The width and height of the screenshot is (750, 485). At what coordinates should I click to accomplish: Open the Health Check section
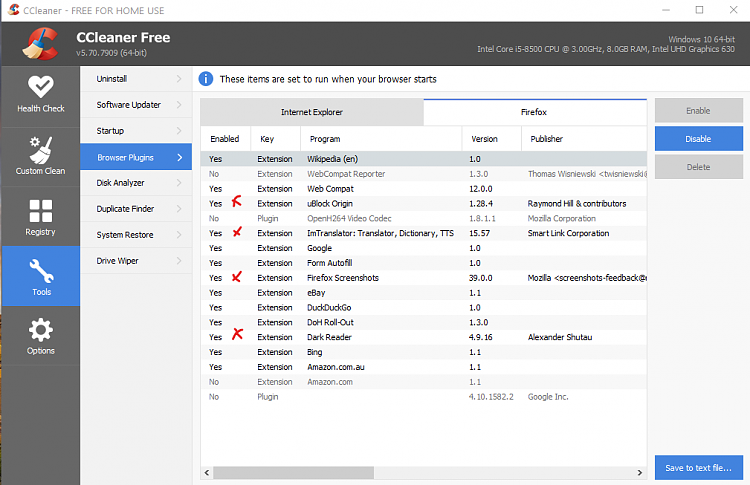point(41,95)
